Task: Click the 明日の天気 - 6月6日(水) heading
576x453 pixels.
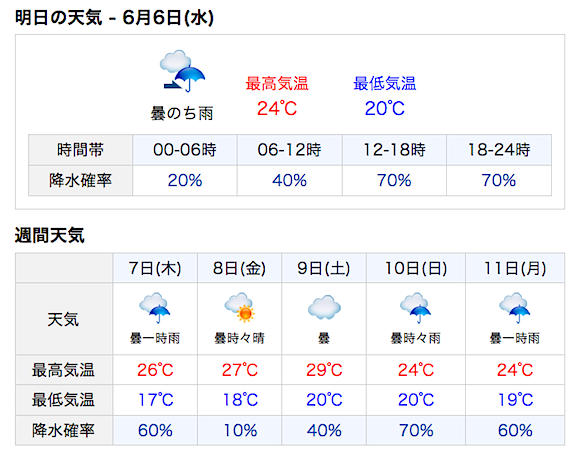Action: 114,17
